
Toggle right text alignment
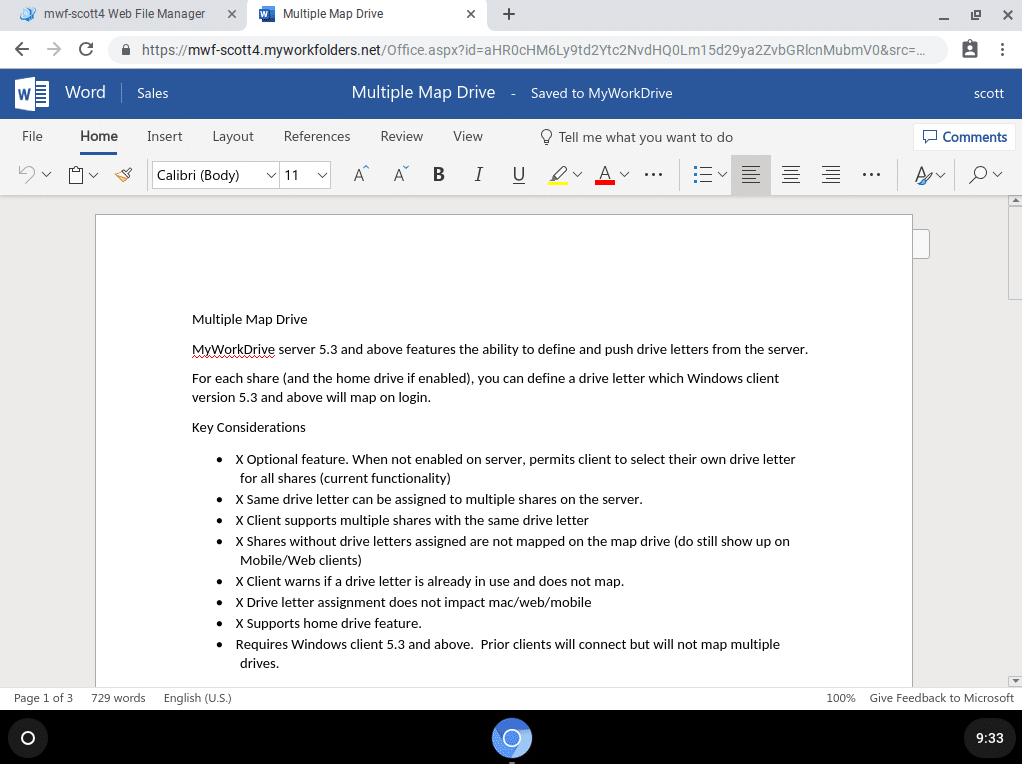pyautogui.click(x=830, y=174)
